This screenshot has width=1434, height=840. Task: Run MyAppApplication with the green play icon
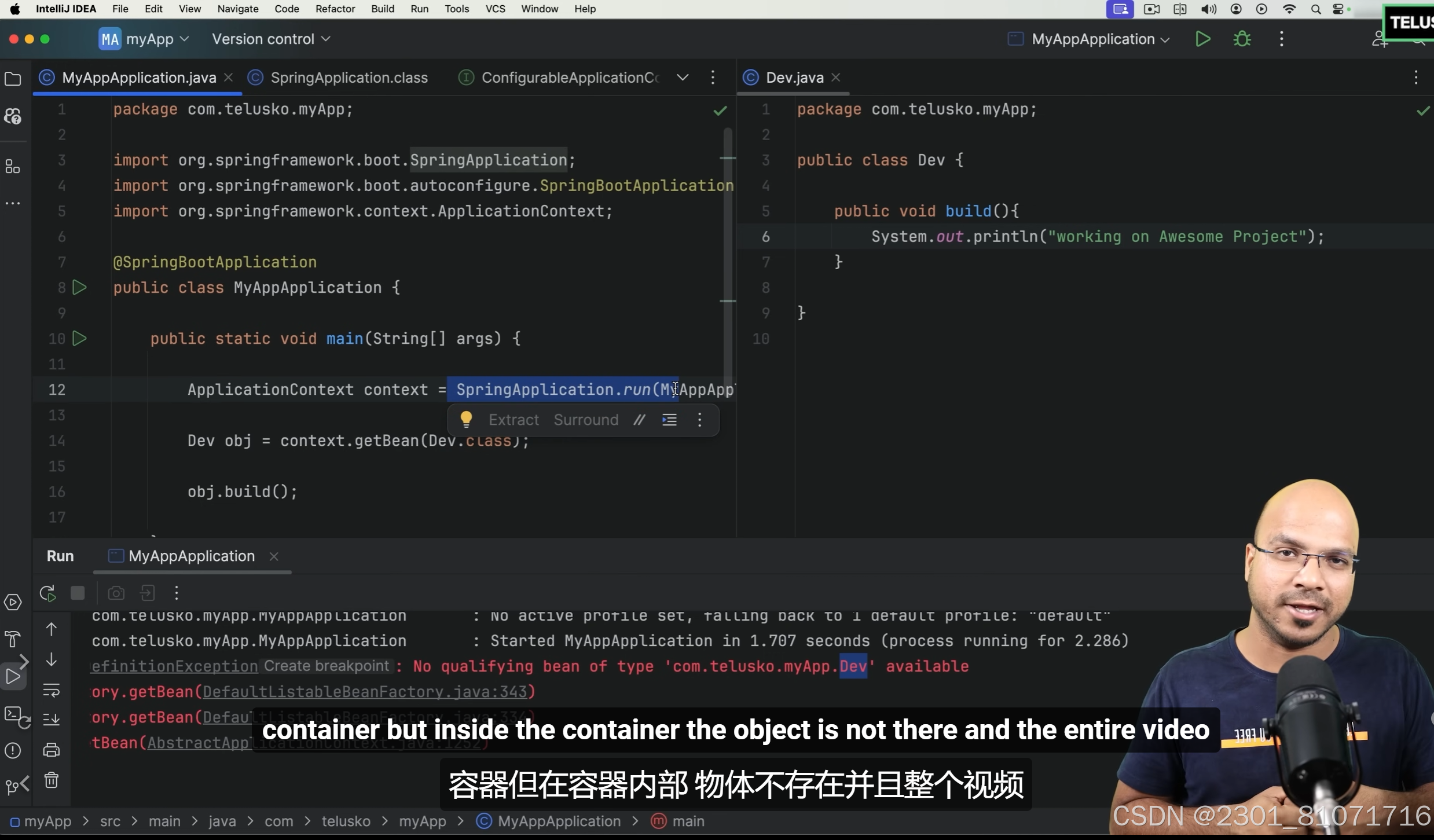tap(1202, 39)
